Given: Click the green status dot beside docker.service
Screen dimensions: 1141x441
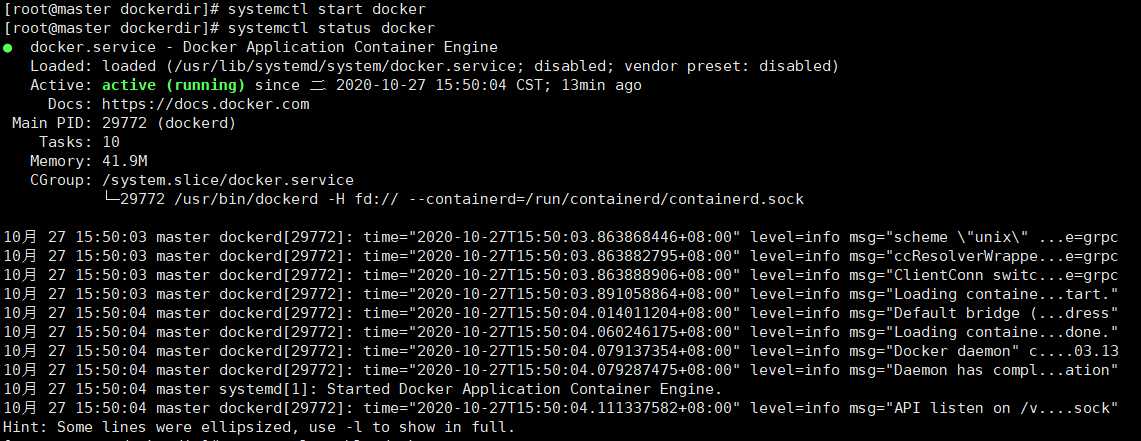Looking at the screenshot, I should click(x=7, y=48).
